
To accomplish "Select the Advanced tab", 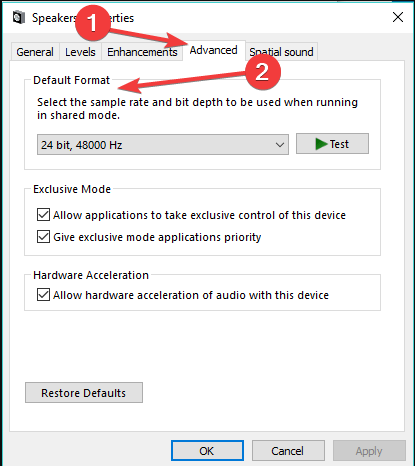I will 214,50.
